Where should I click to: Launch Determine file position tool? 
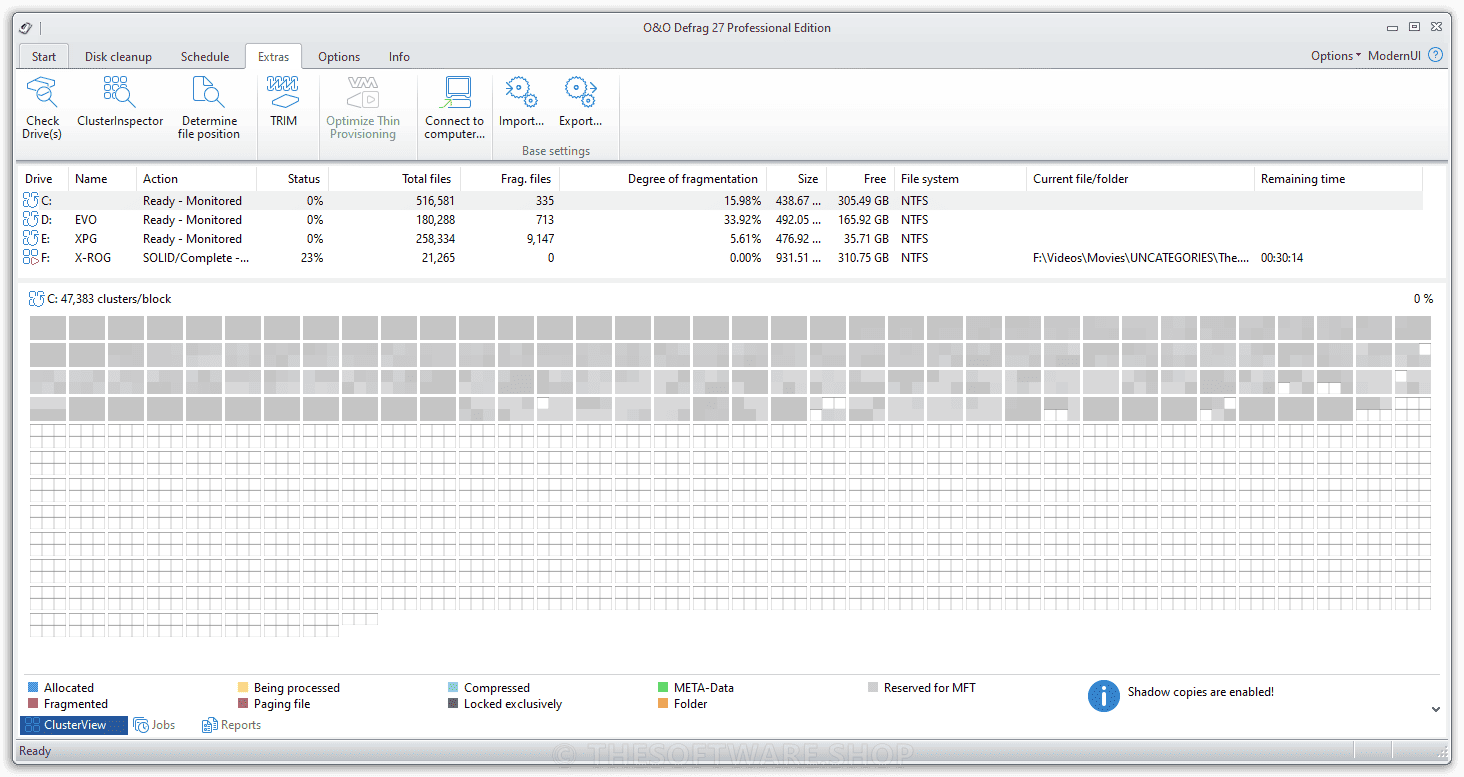(x=209, y=108)
